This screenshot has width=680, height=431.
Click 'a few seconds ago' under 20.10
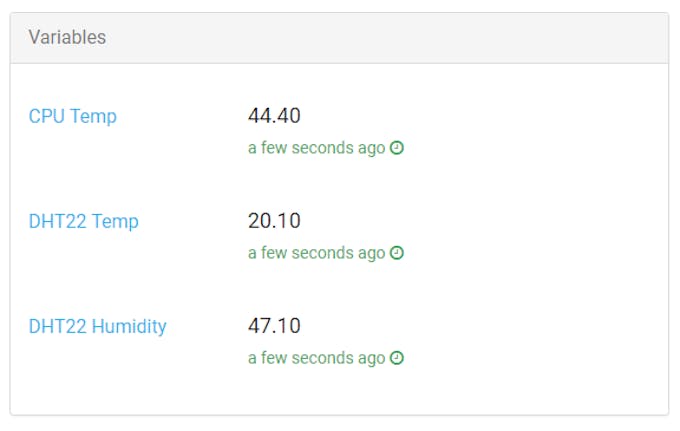click(316, 253)
